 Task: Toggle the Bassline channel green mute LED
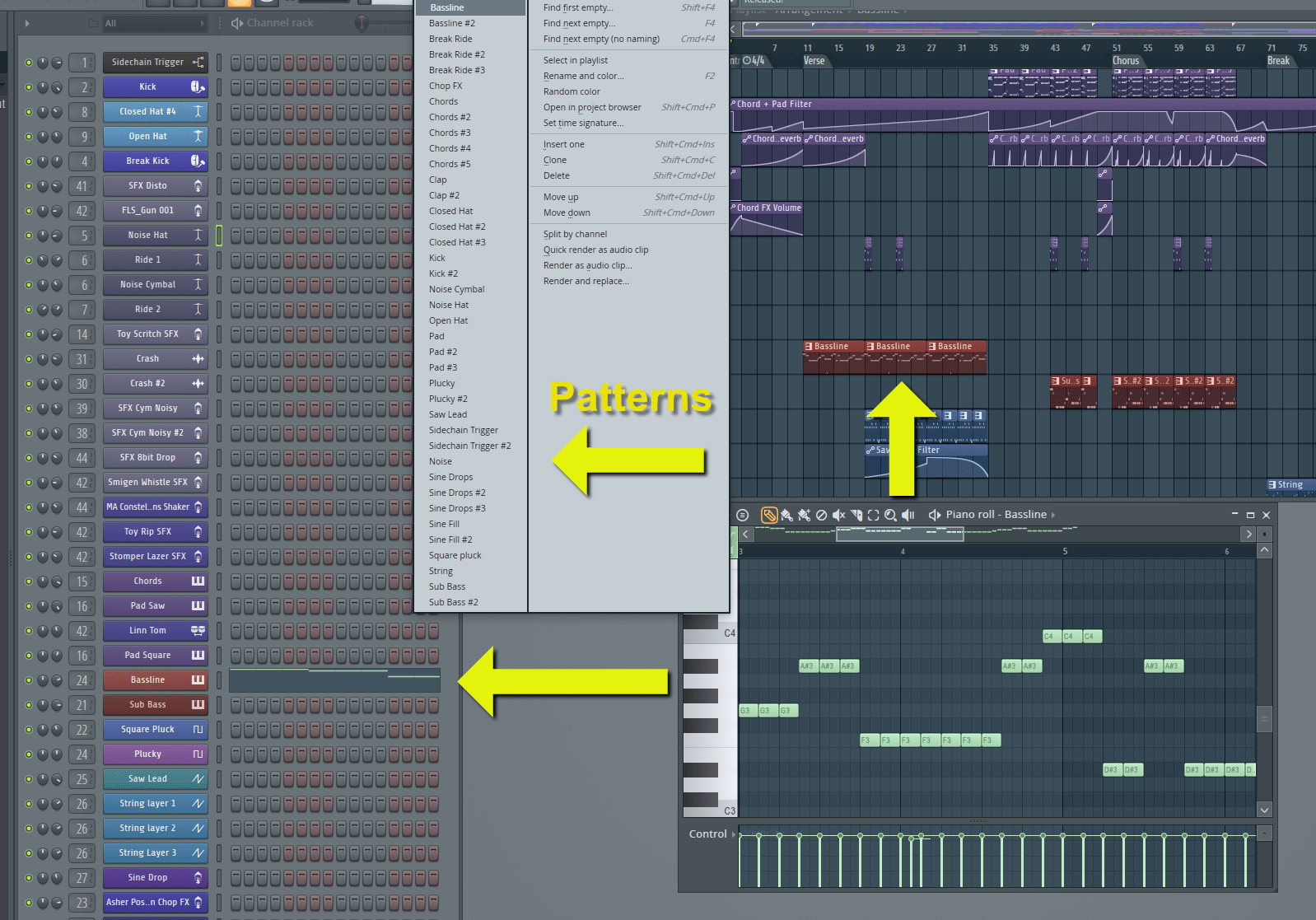click(29, 680)
